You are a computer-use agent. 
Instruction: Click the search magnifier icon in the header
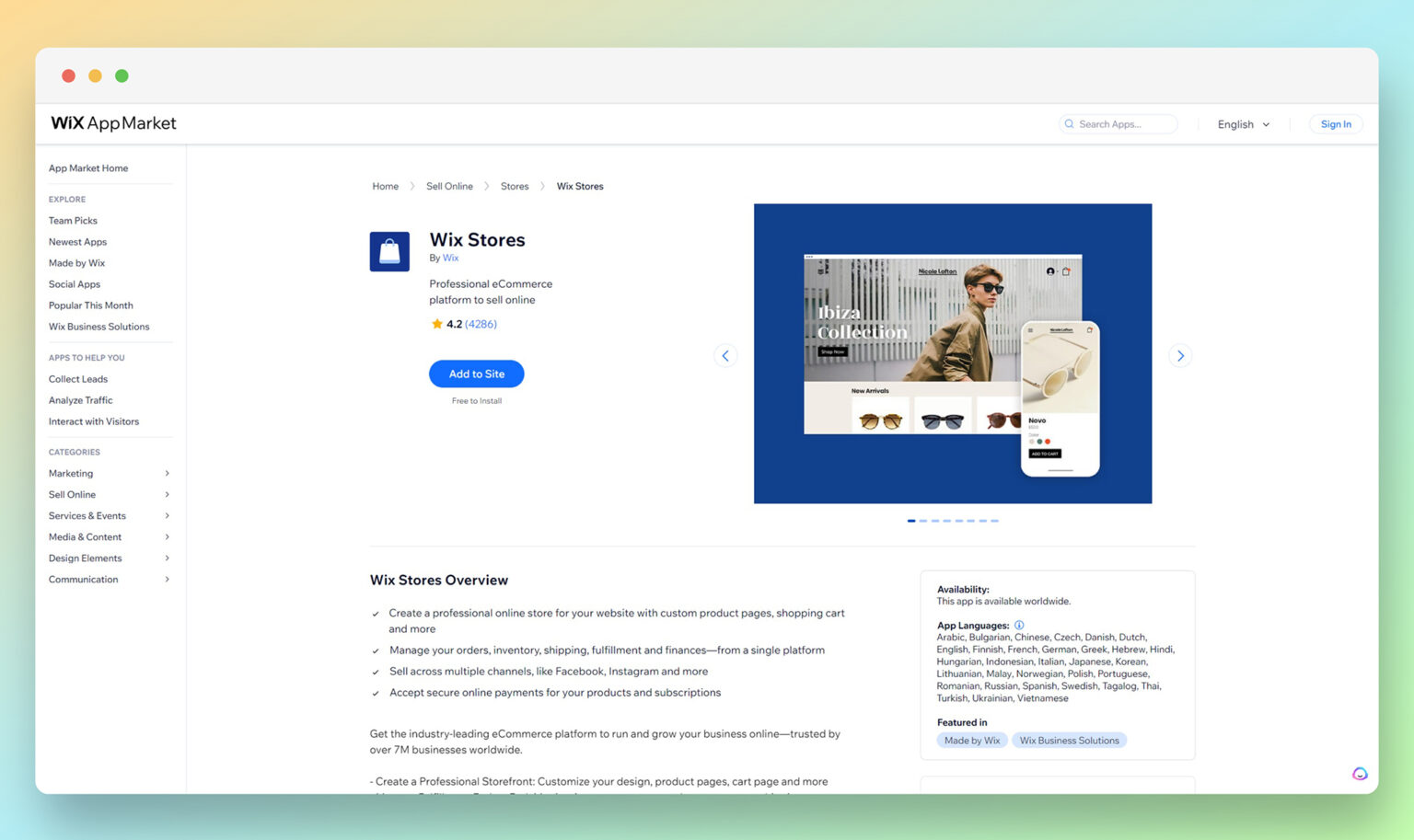point(1069,123)
